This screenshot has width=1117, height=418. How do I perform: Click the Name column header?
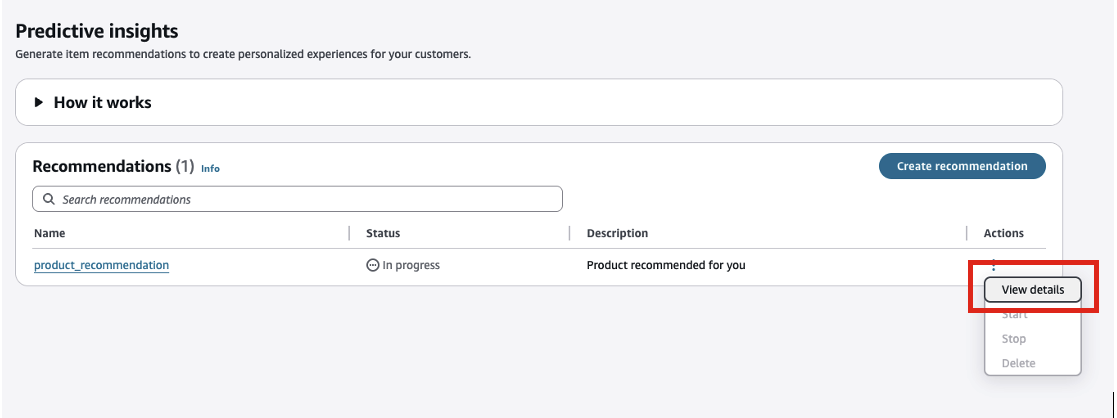[48, 233]
